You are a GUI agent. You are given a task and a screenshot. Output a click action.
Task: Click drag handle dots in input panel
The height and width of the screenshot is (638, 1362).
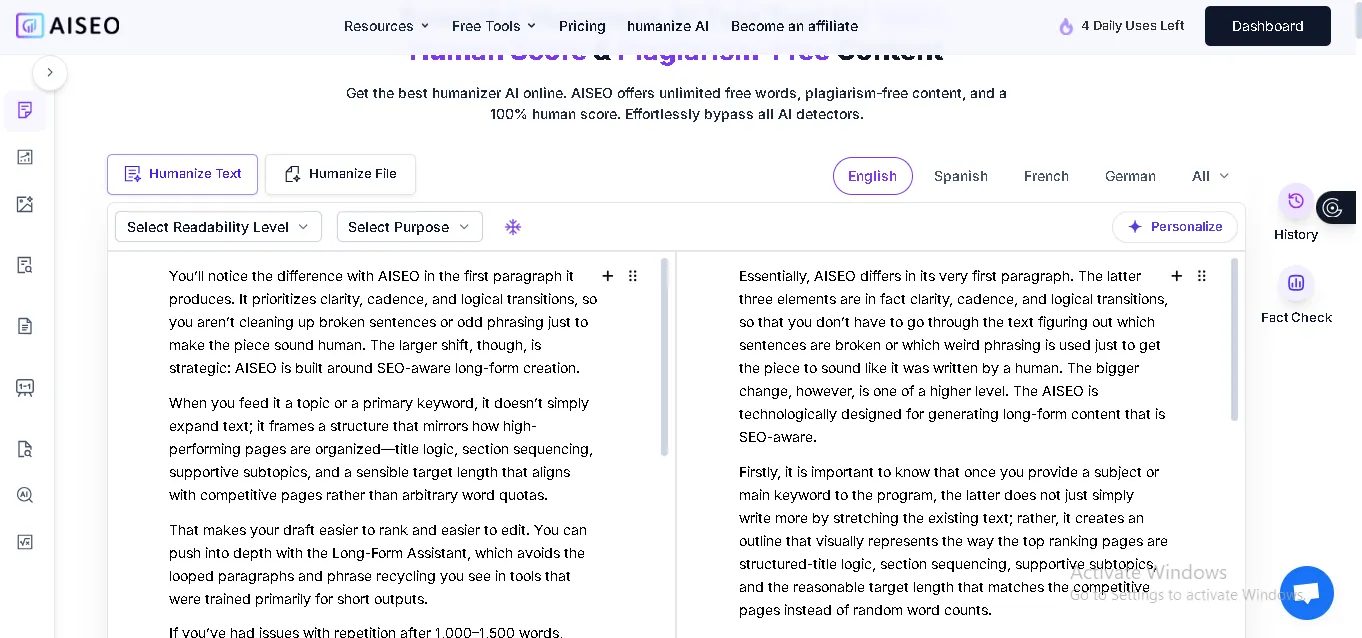pos(633,276)
